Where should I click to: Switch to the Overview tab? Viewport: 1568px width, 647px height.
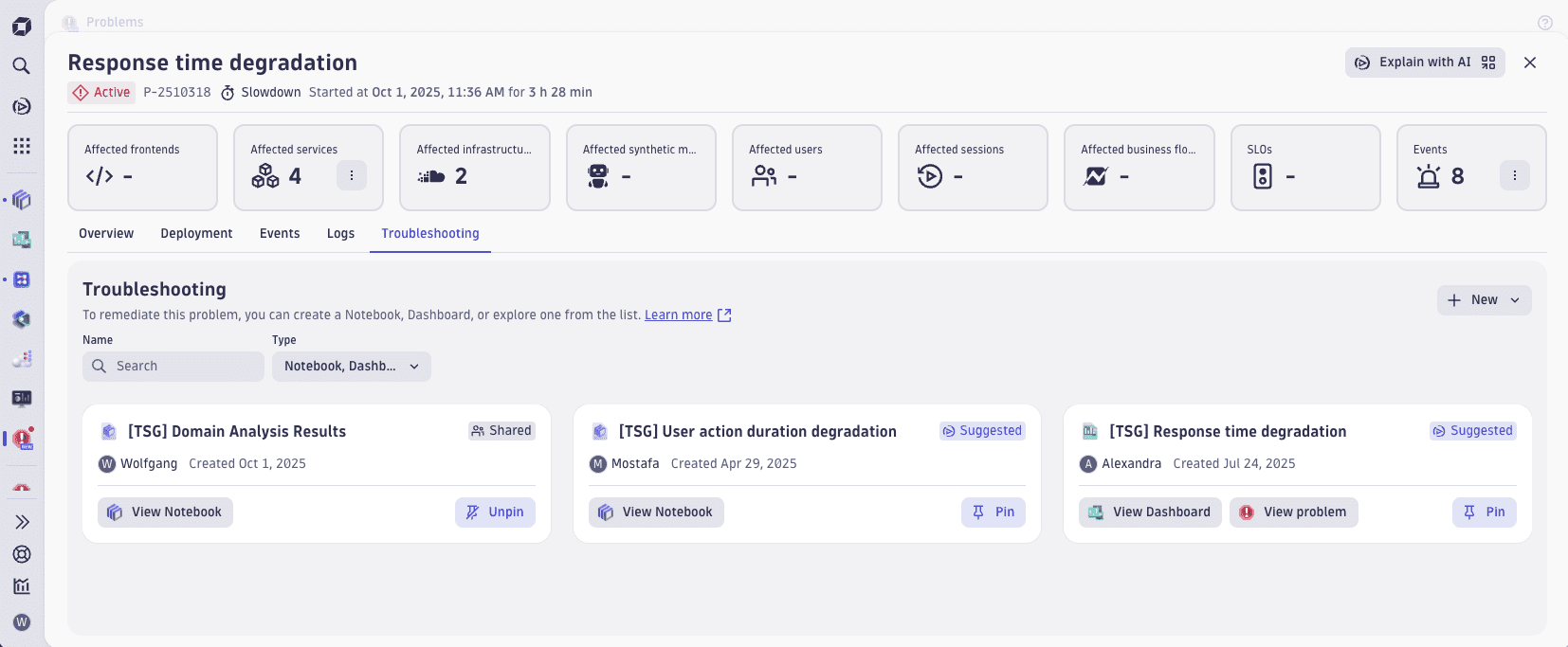click(x=106, y=233)
